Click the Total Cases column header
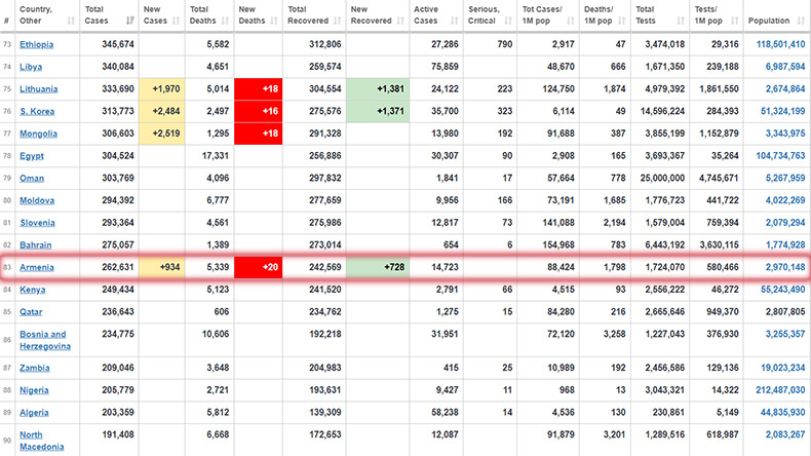 click(109, 15)
